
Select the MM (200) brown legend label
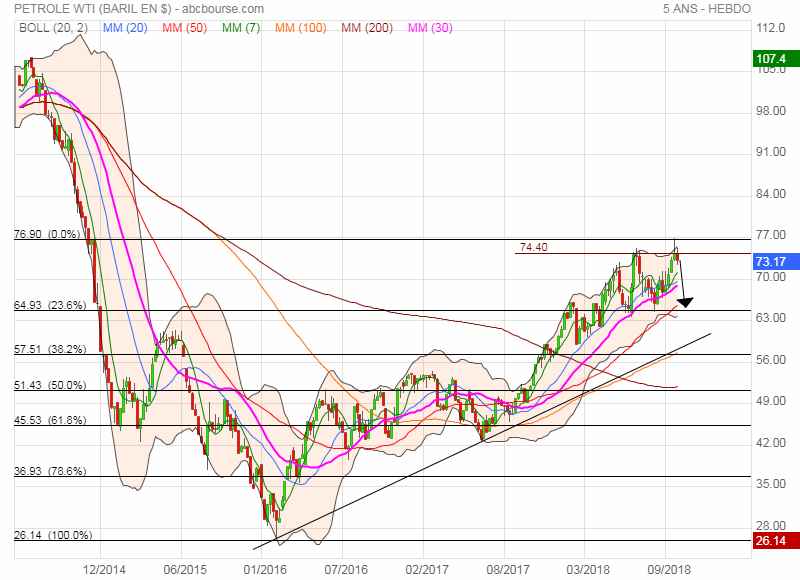pyautogui.click(x=367, y=28)
